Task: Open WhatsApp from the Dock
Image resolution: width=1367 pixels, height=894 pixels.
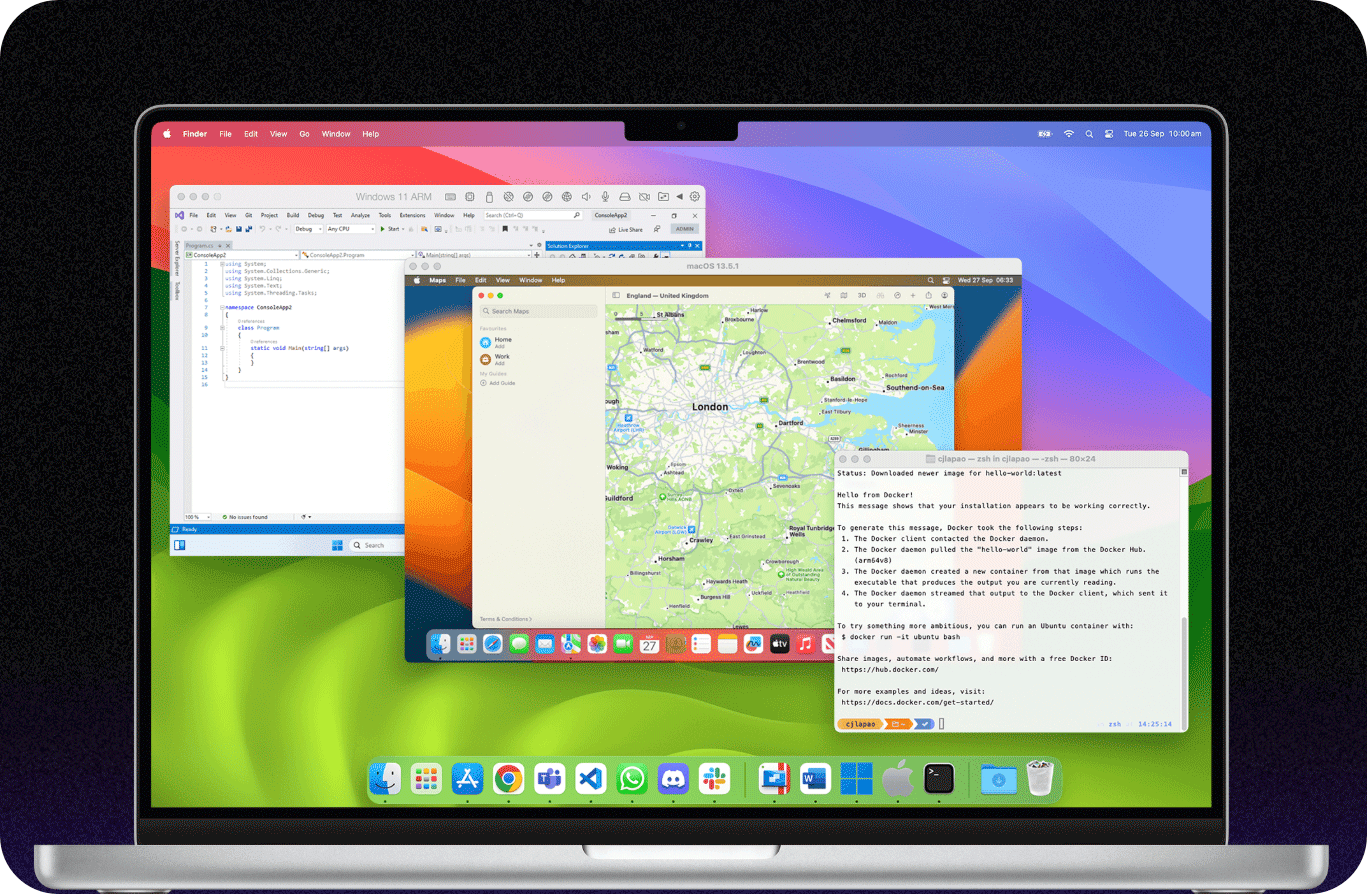Action: pyautogui.click(x=632, y=778)
